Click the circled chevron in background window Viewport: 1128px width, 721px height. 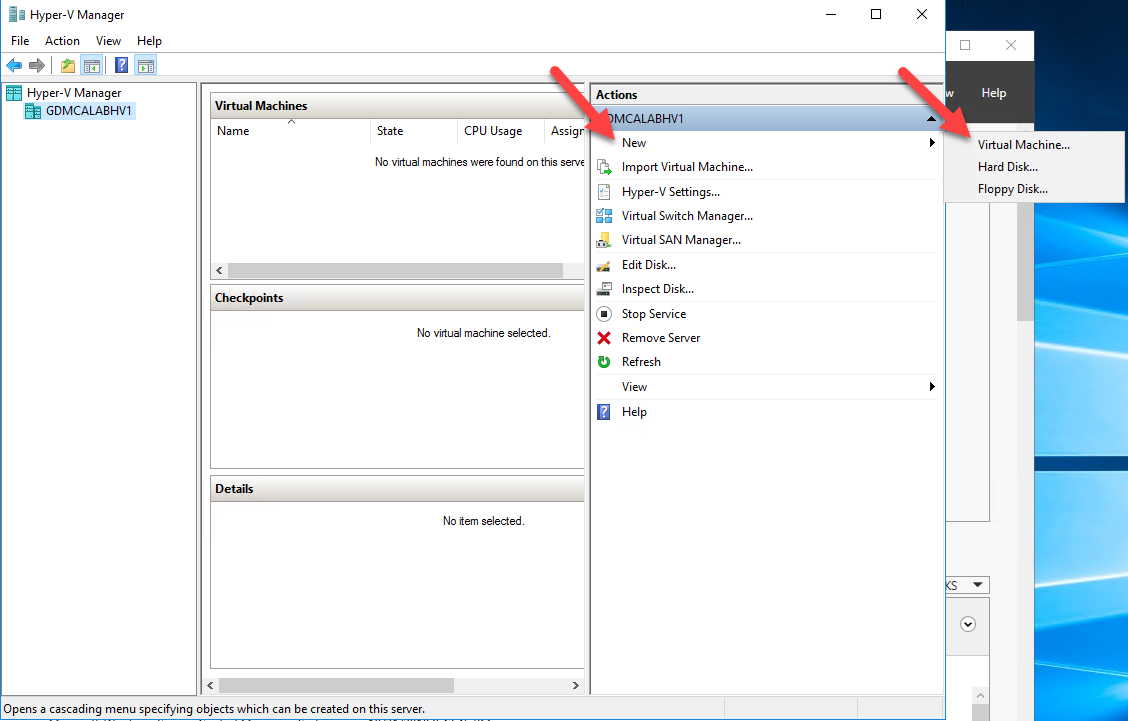[968, 625]
